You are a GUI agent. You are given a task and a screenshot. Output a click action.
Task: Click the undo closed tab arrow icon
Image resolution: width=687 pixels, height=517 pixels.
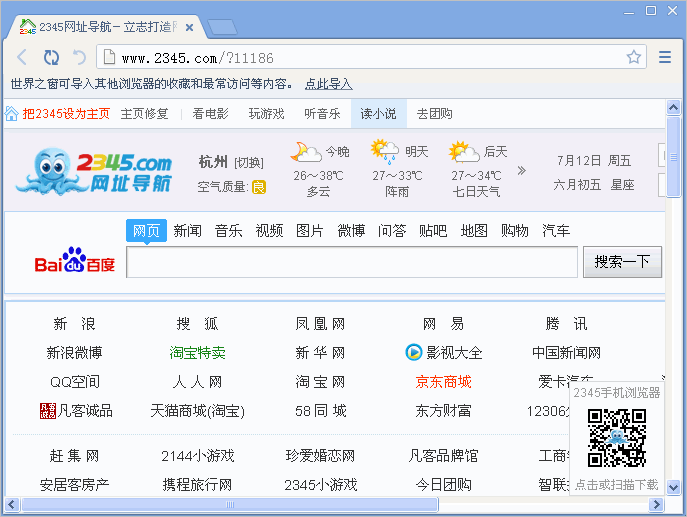tap(79, 57)
